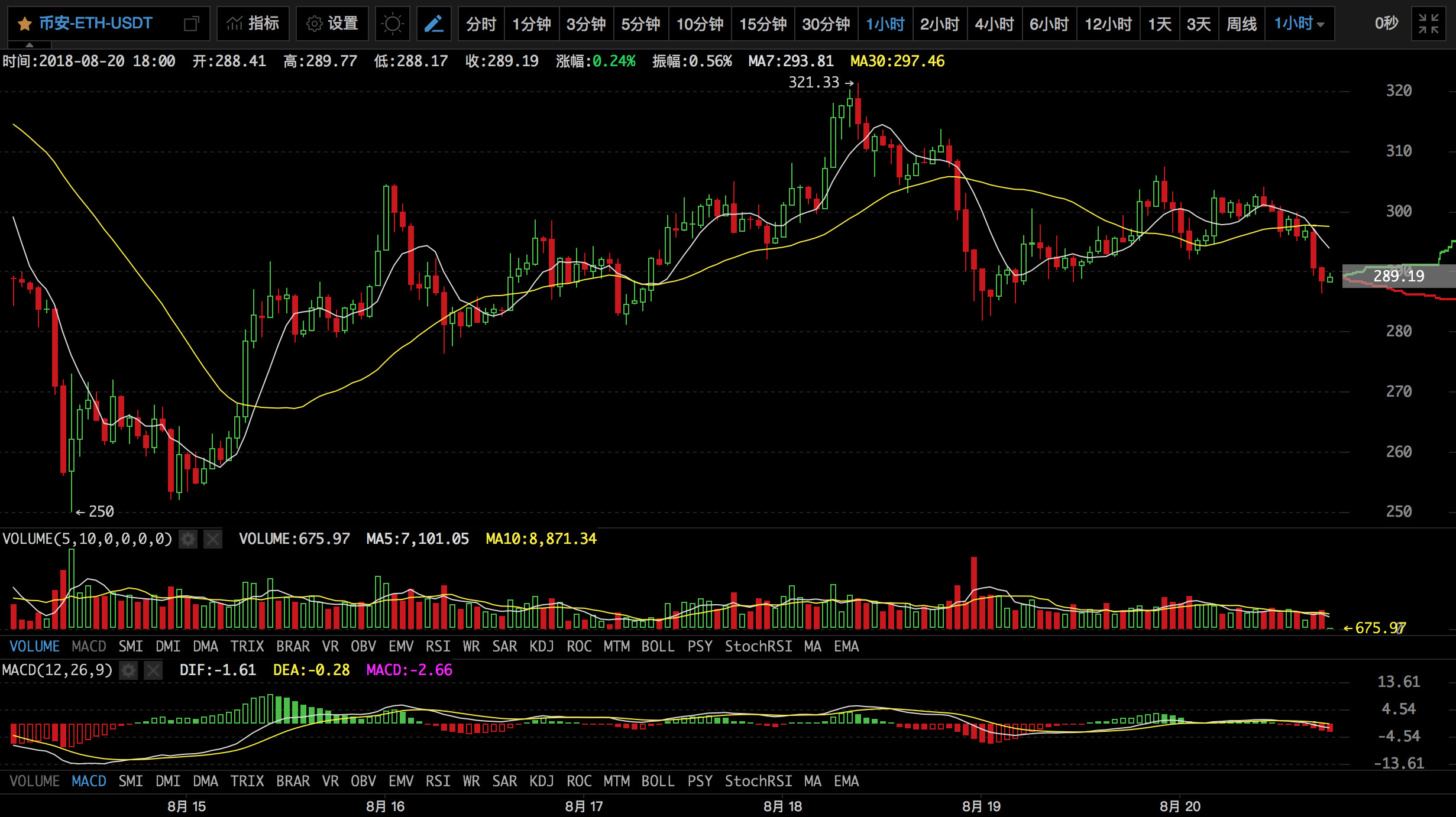Select MTM in the lower indicator row
This screenshot has height=817, width=1456.
[x=616, y=781]
